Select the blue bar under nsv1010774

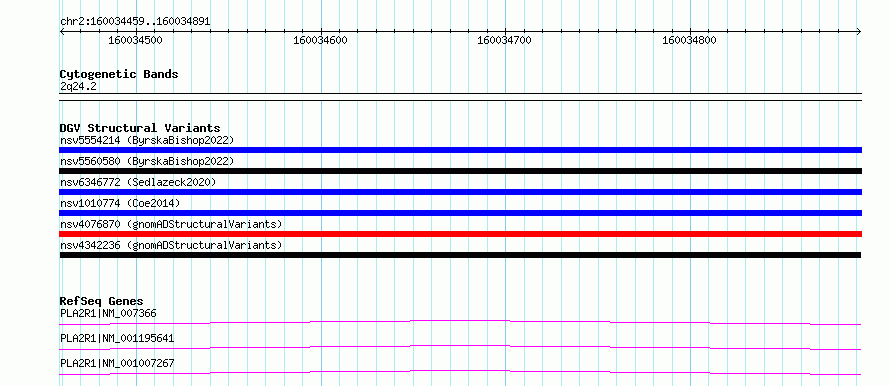coord(460,213)
